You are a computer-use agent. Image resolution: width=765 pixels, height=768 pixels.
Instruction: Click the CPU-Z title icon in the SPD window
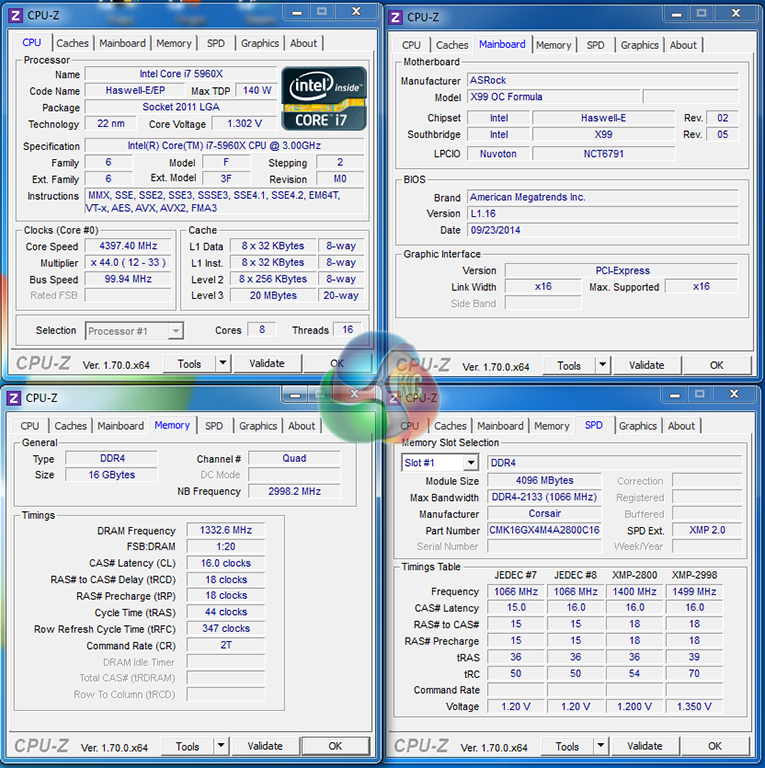click(x=395, y=398)
